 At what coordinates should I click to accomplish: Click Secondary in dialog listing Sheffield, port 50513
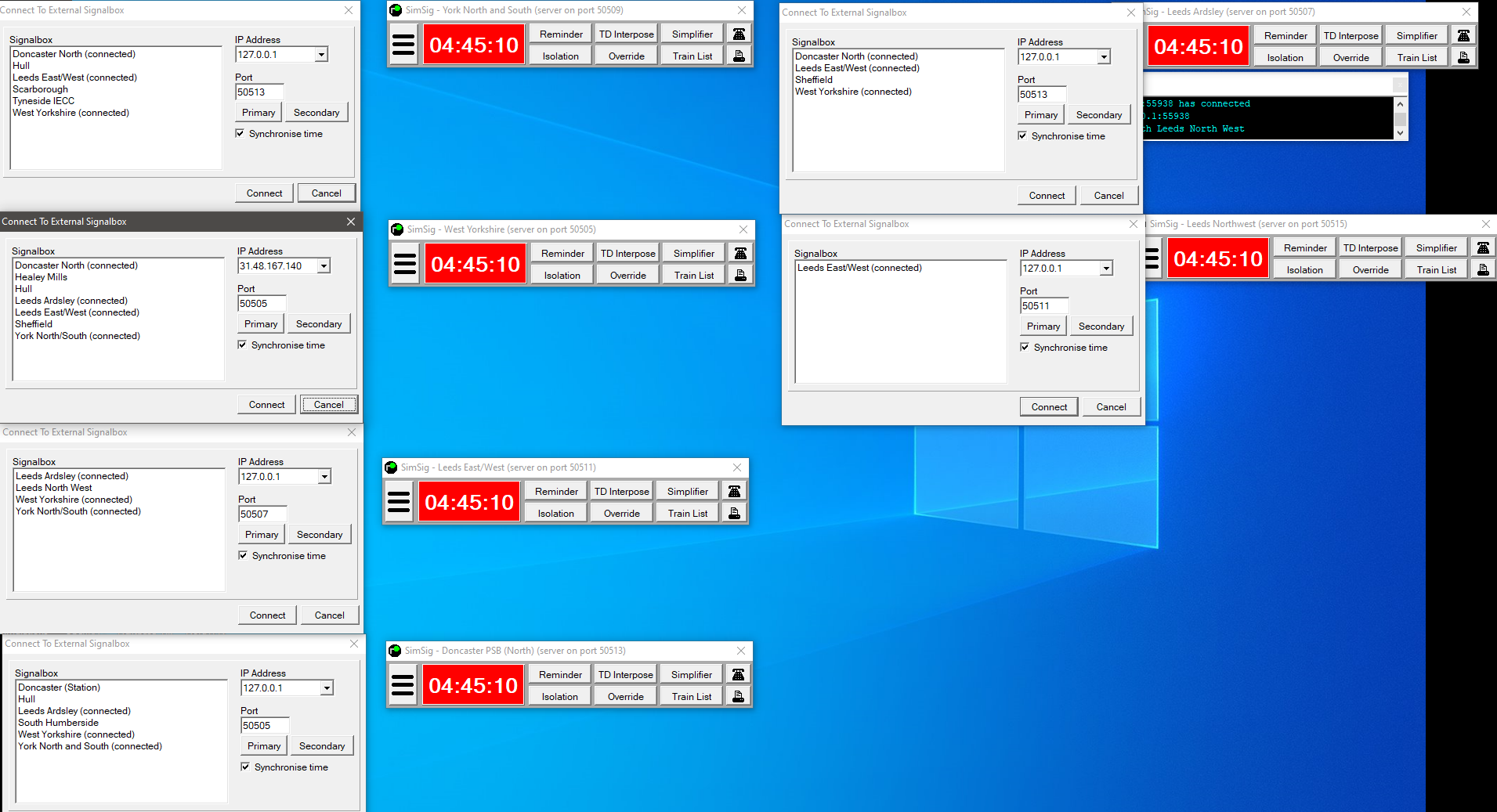point(1099,115)
